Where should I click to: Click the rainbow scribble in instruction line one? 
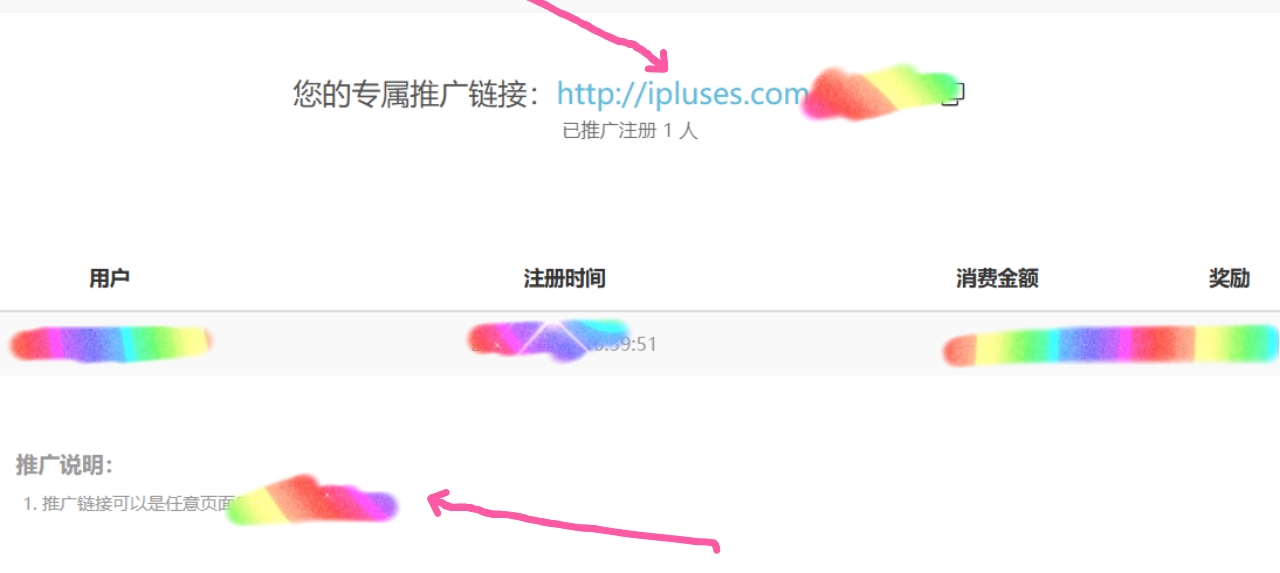coord(313,501)
